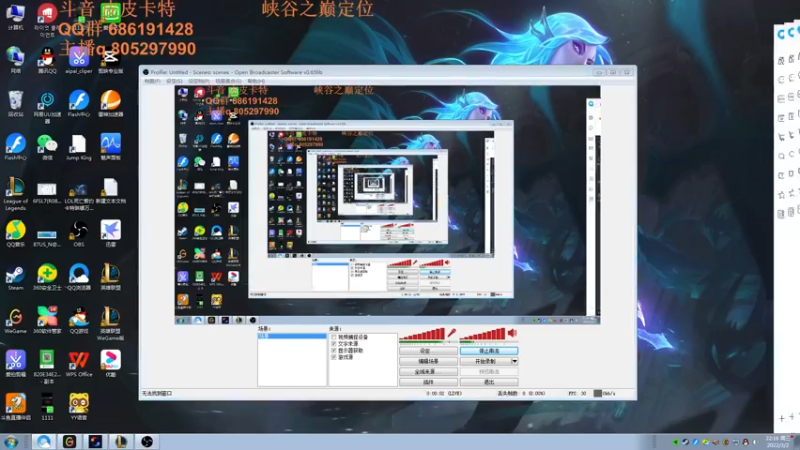
Task: Expand the arrow beside 开始录制 button
Action: [514, 361]
